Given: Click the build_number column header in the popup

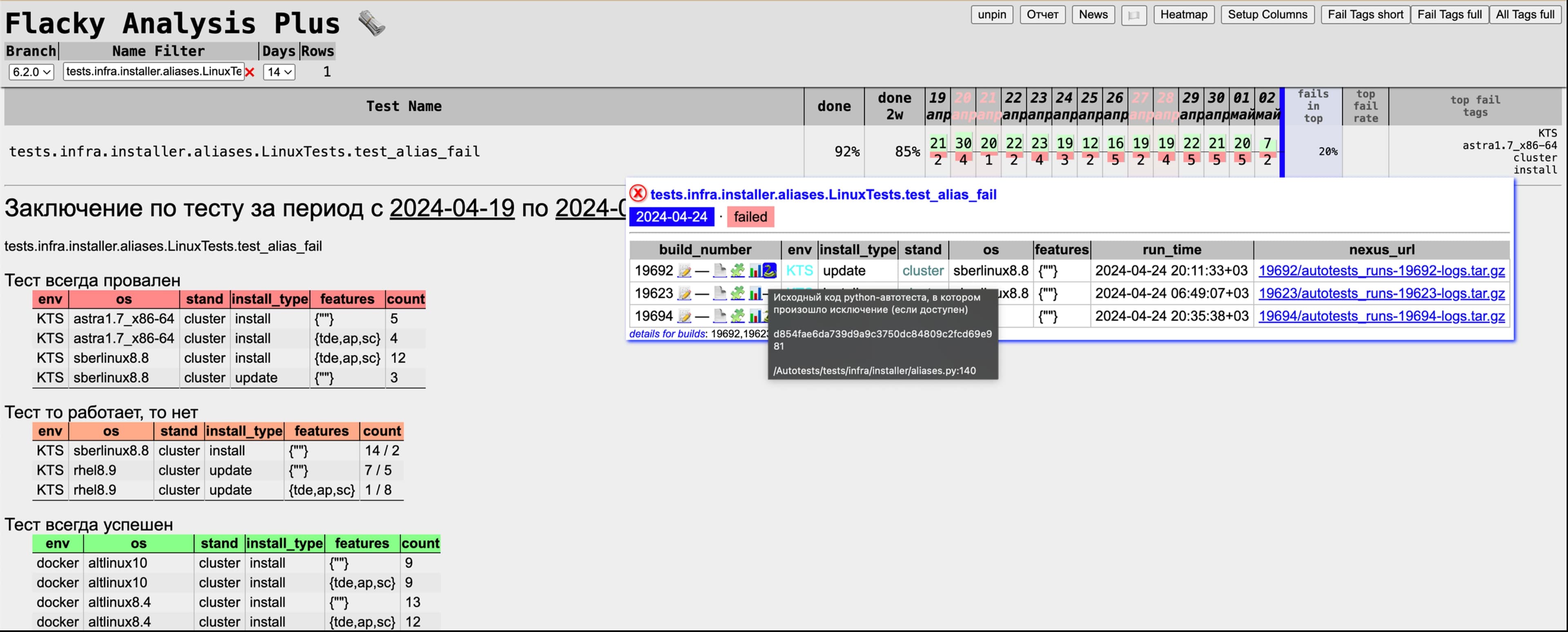Looking at the screenshot, I should pos(705,249).
